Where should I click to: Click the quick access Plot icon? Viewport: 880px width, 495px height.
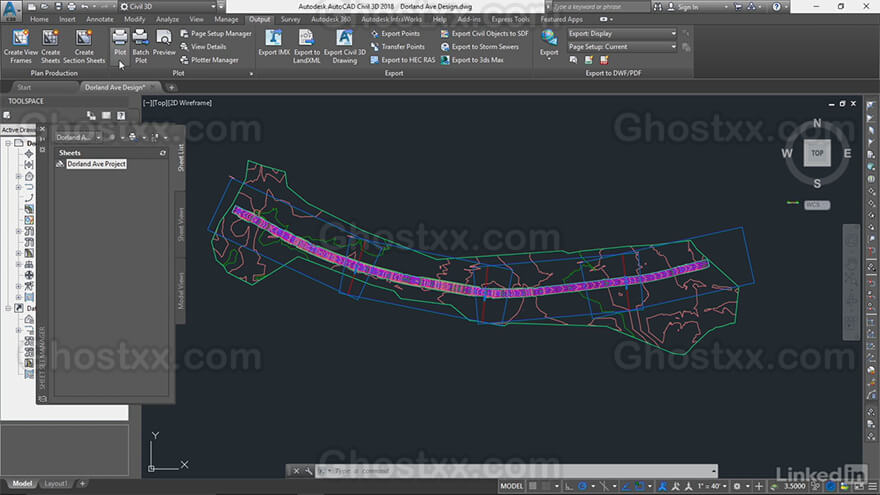click(x=71, y=7)
